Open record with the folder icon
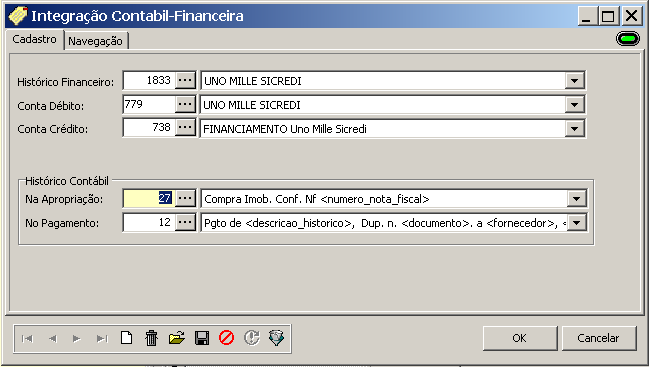This screenshot has width=649, height=367. point(177,338)
